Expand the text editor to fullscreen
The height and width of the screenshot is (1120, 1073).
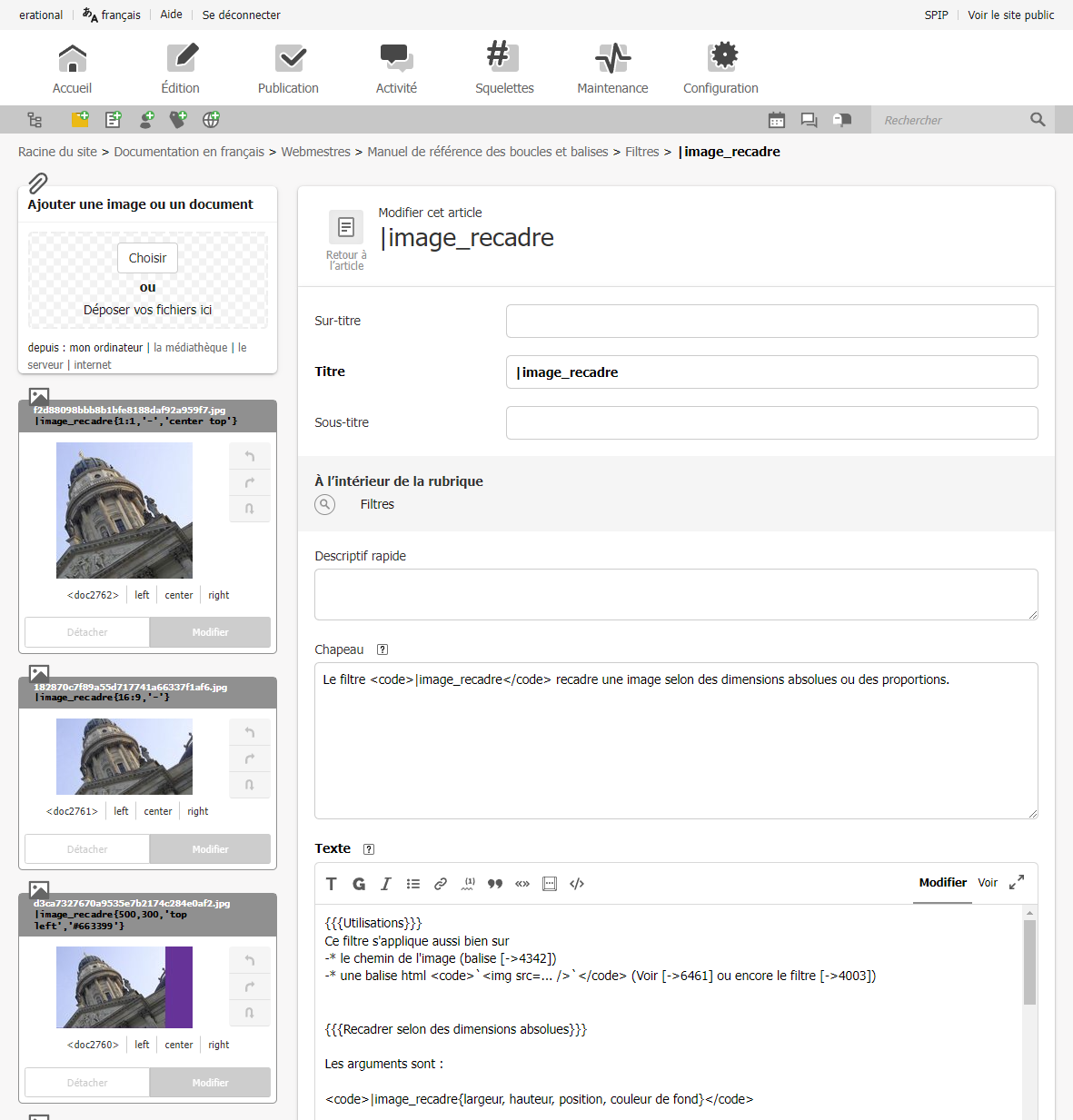(x=1017, y=882)
